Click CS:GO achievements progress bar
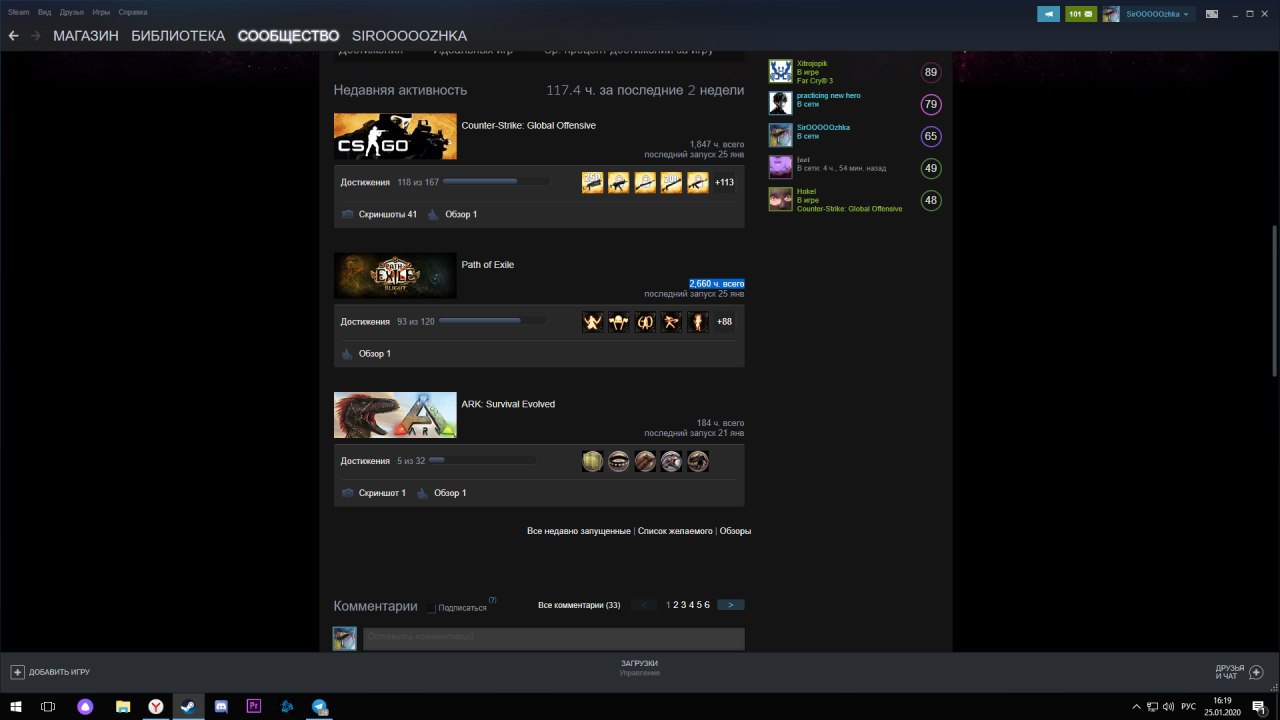1280x720 pixels. pos(496,182)
